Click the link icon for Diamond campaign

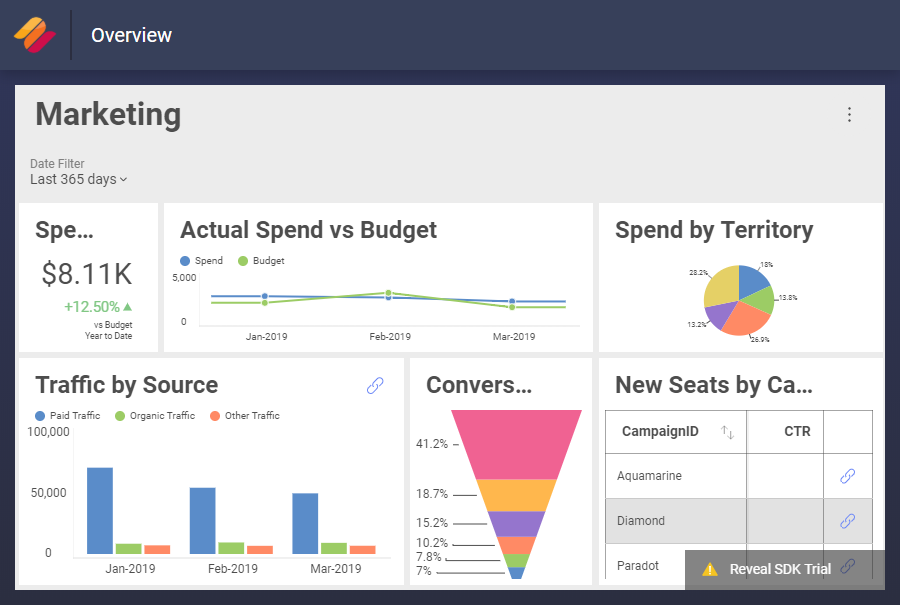click(847, 521)
